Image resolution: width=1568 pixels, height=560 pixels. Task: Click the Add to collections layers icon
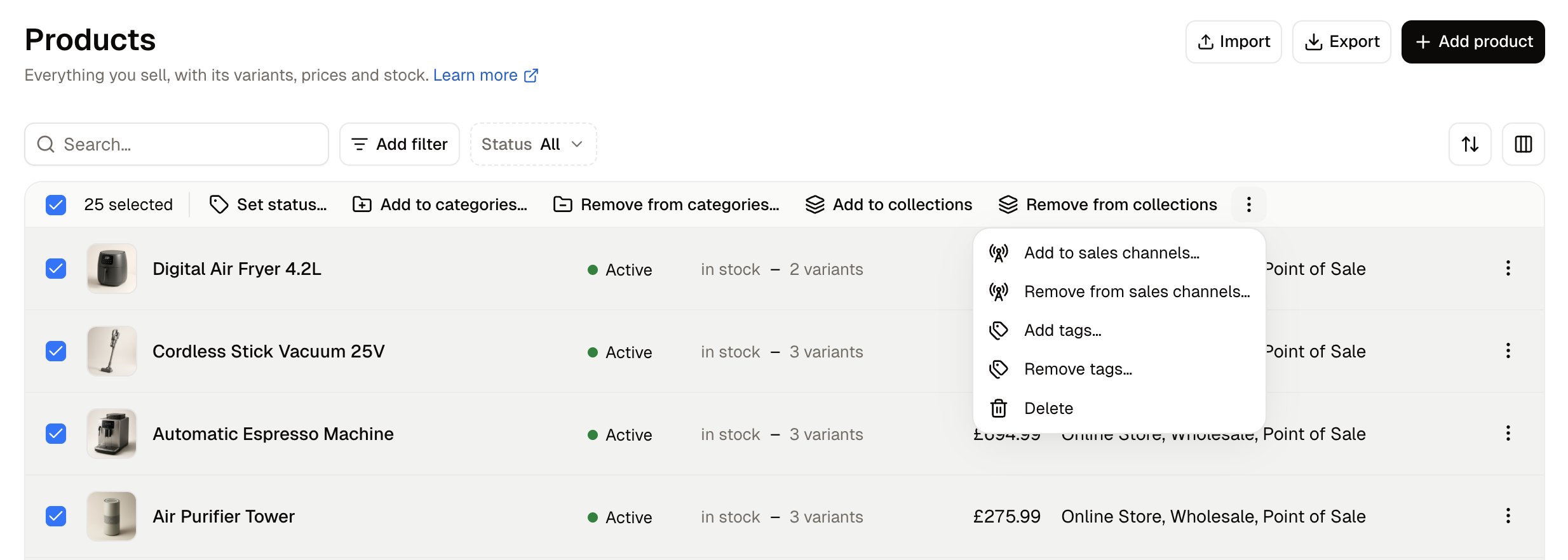click(x=814, y=204)
